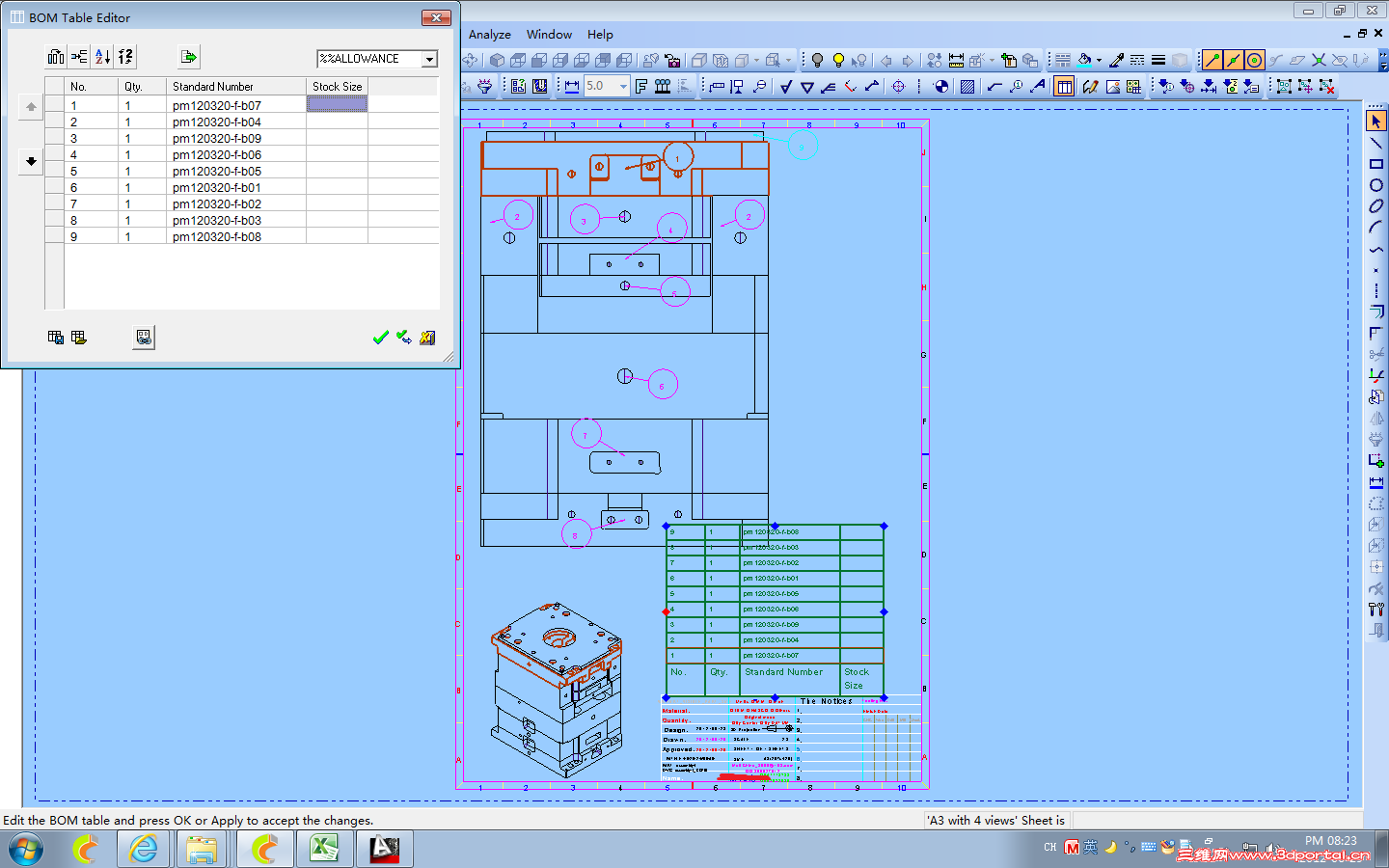Viewport: 1389px width, 868px height.
Task: Click the column configuration icon in BOM editor
Action: pos(56,57)
